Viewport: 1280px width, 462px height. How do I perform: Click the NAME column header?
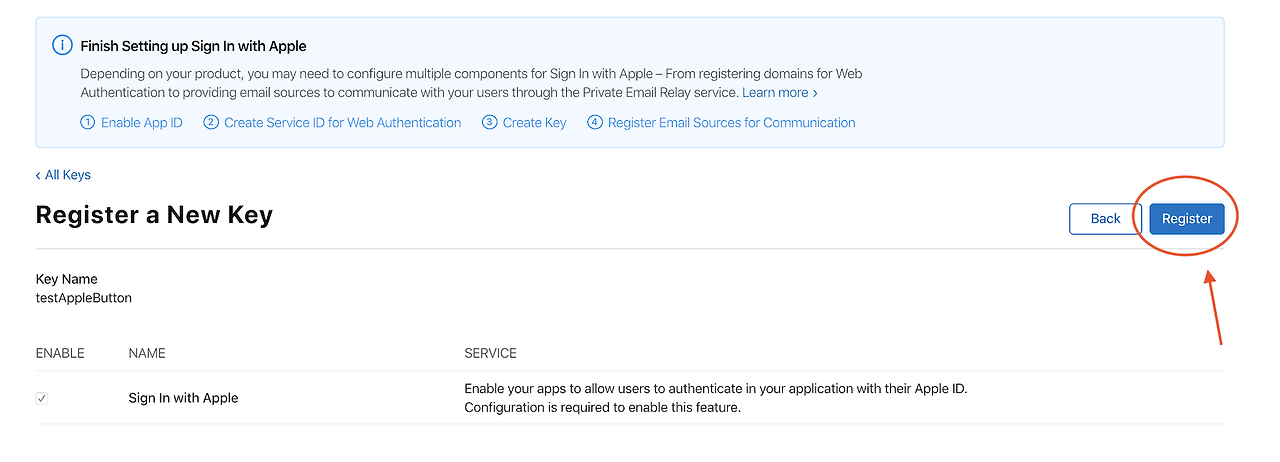click(147, 353)
